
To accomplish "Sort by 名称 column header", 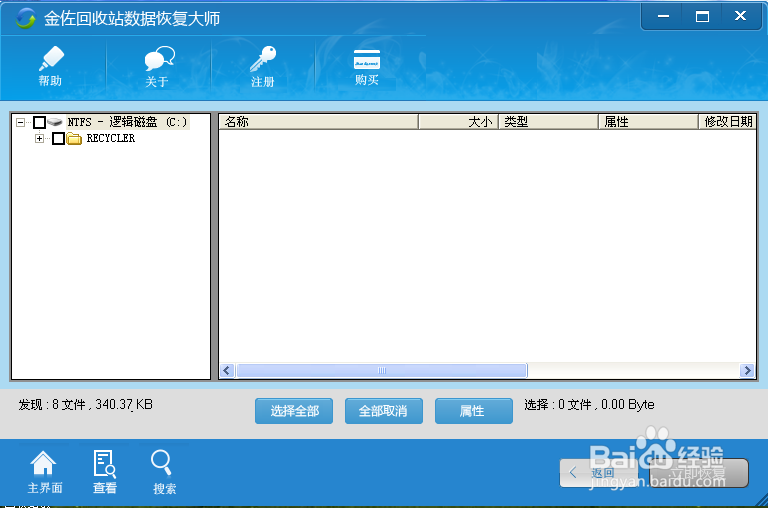I will coord(318,121).
